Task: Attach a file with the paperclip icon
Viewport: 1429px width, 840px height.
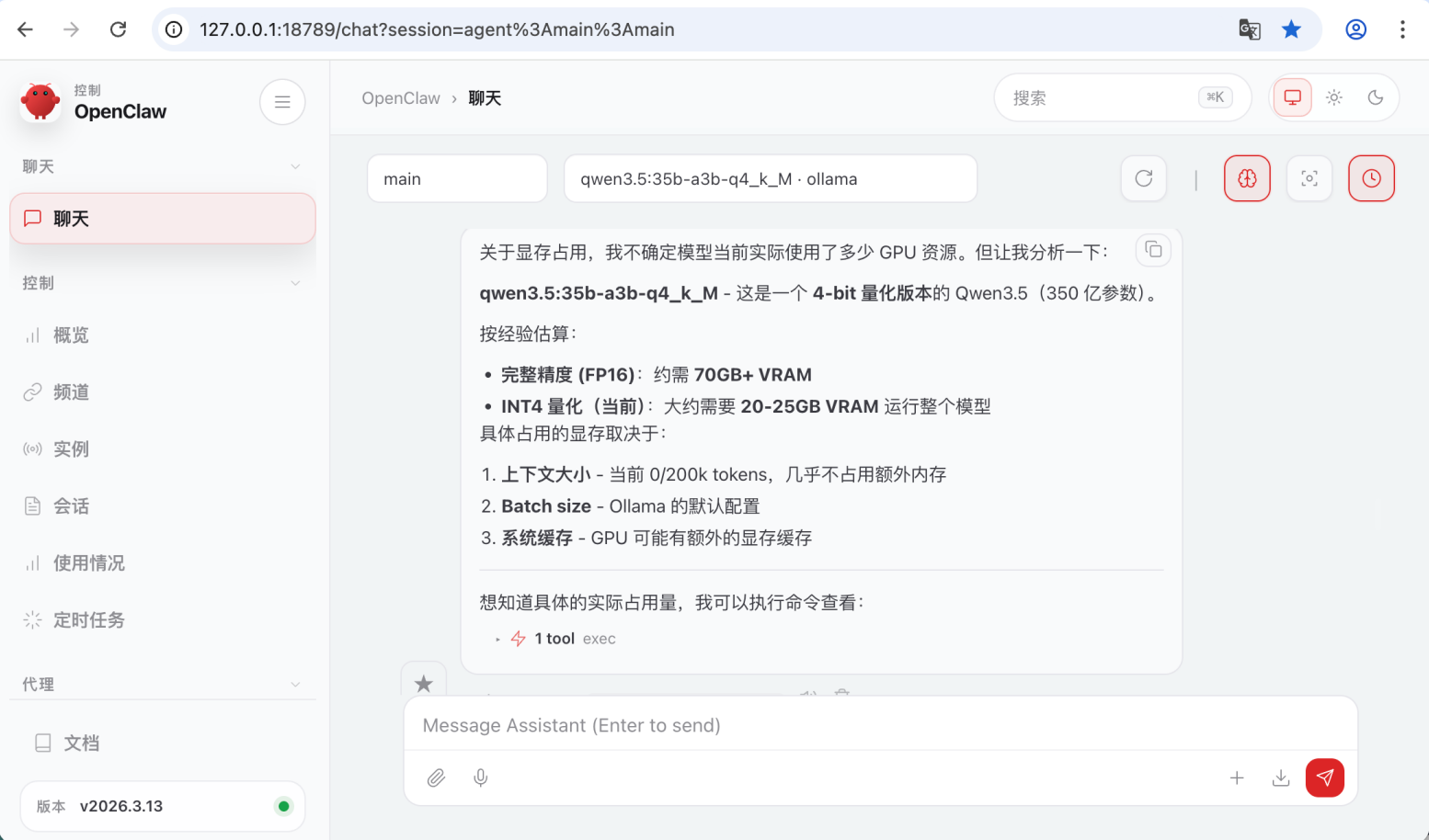Action: click(x=437, y=778)
